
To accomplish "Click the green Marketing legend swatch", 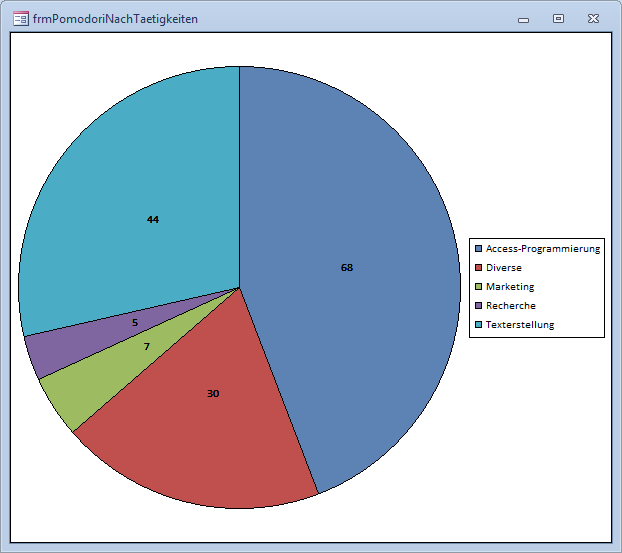I will point(479,287).
